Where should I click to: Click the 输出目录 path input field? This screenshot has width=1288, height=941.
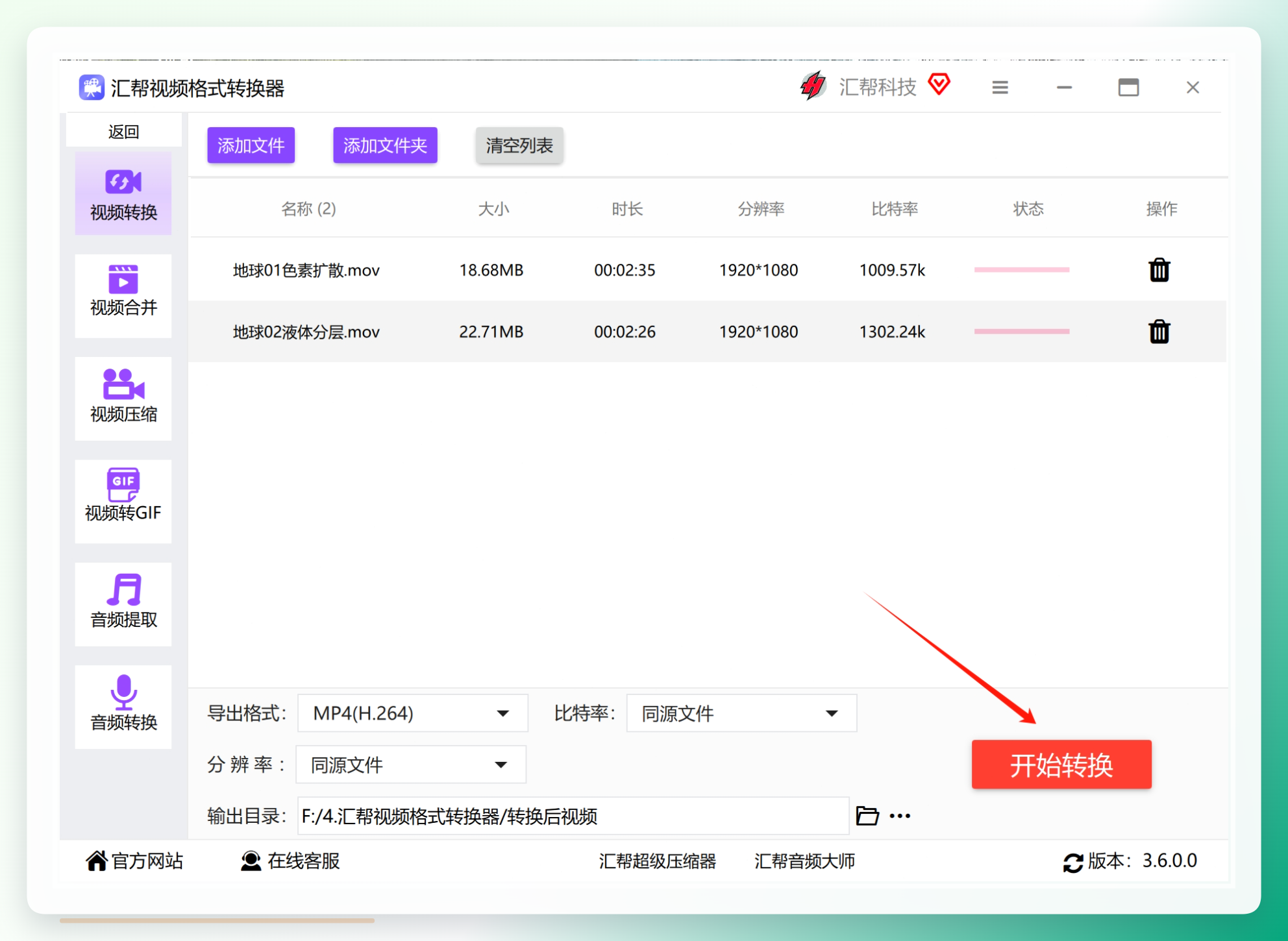573,816
